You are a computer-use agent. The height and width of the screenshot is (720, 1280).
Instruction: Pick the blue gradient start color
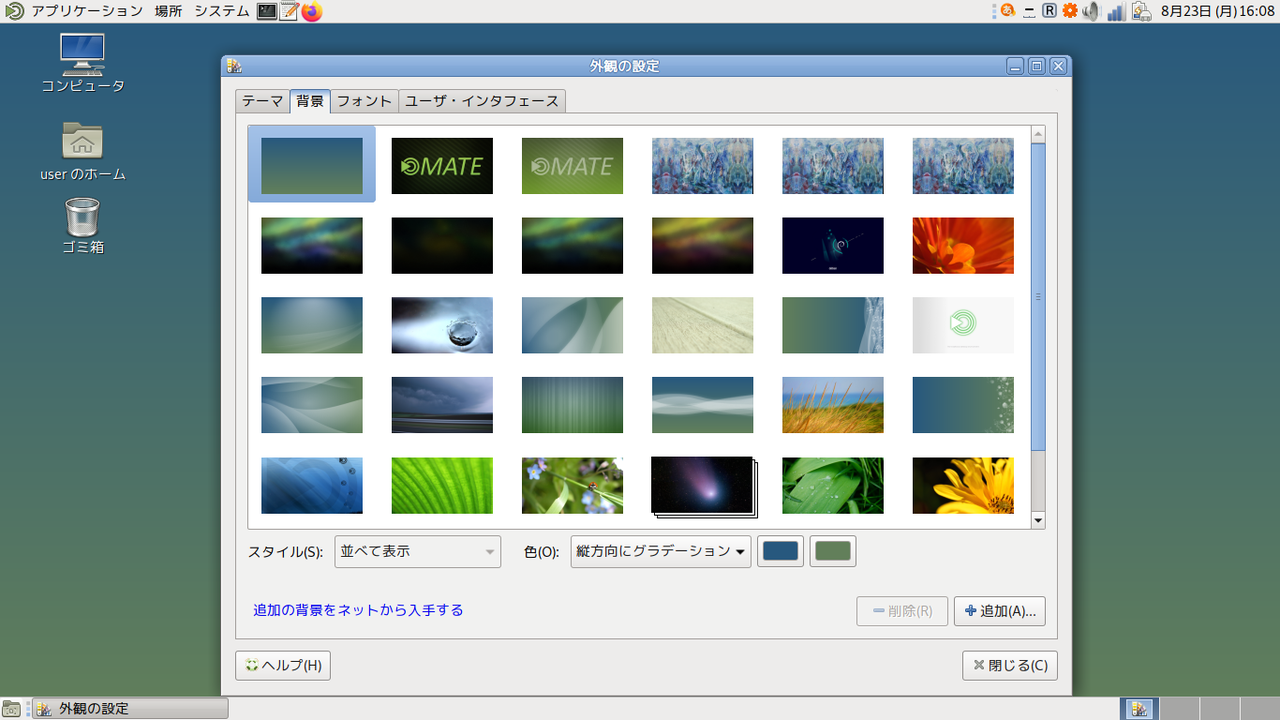tap(781, 551)
